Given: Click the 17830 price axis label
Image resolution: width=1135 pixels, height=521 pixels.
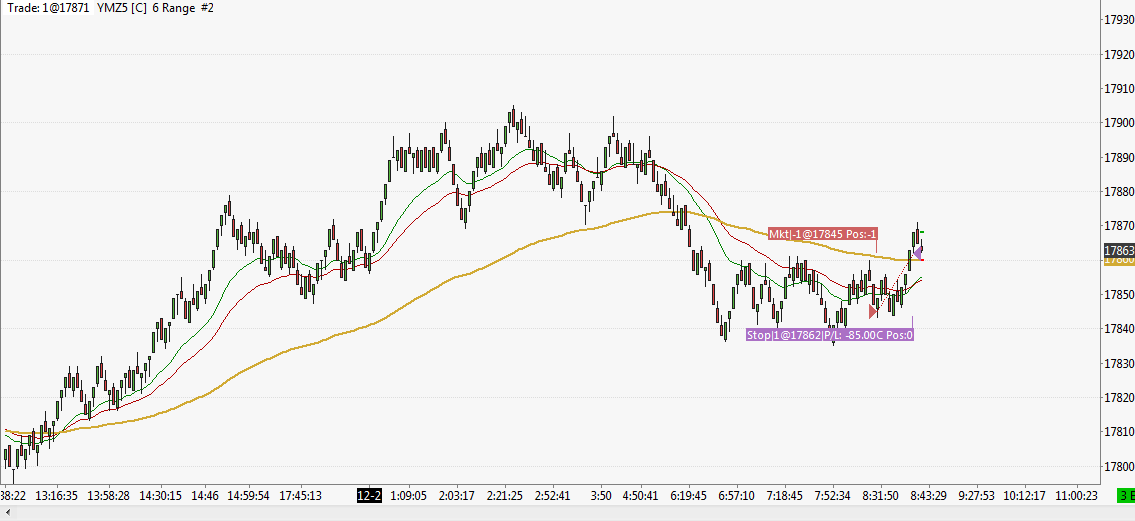Looking at the screenshot, I should point(1119,363).
